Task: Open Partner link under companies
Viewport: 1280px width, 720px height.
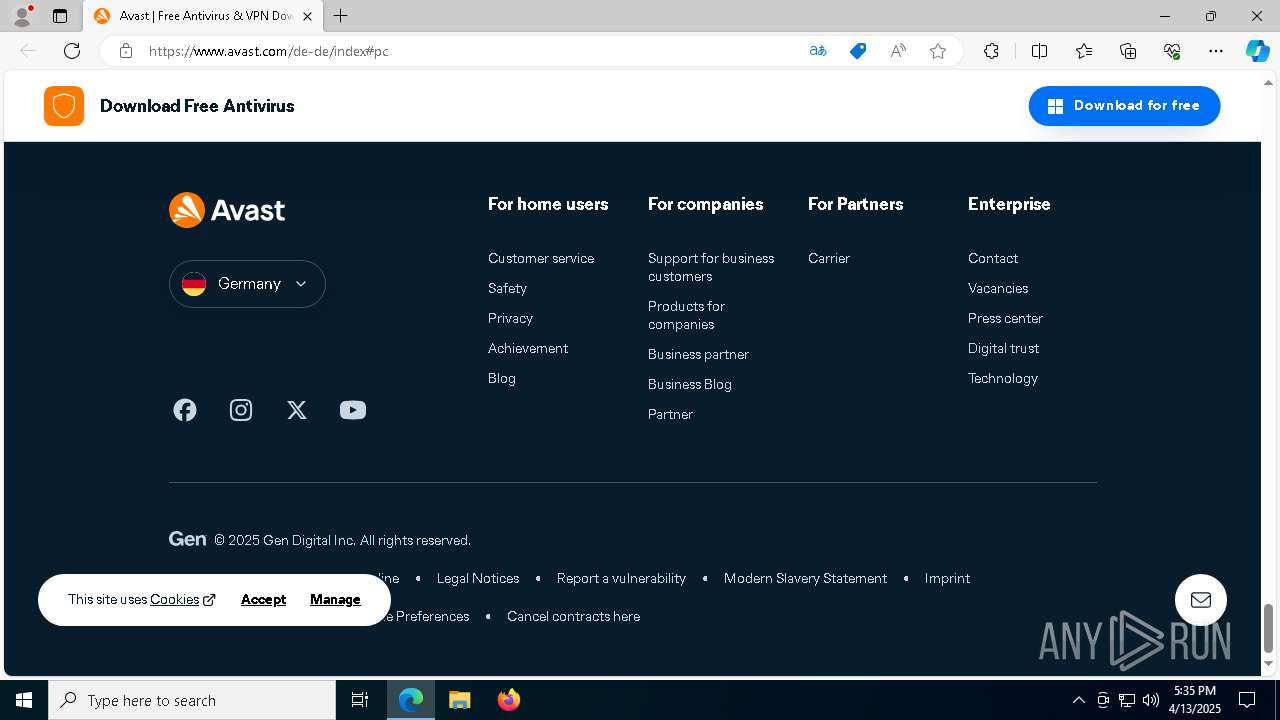Action: click(x=670, y=414)
